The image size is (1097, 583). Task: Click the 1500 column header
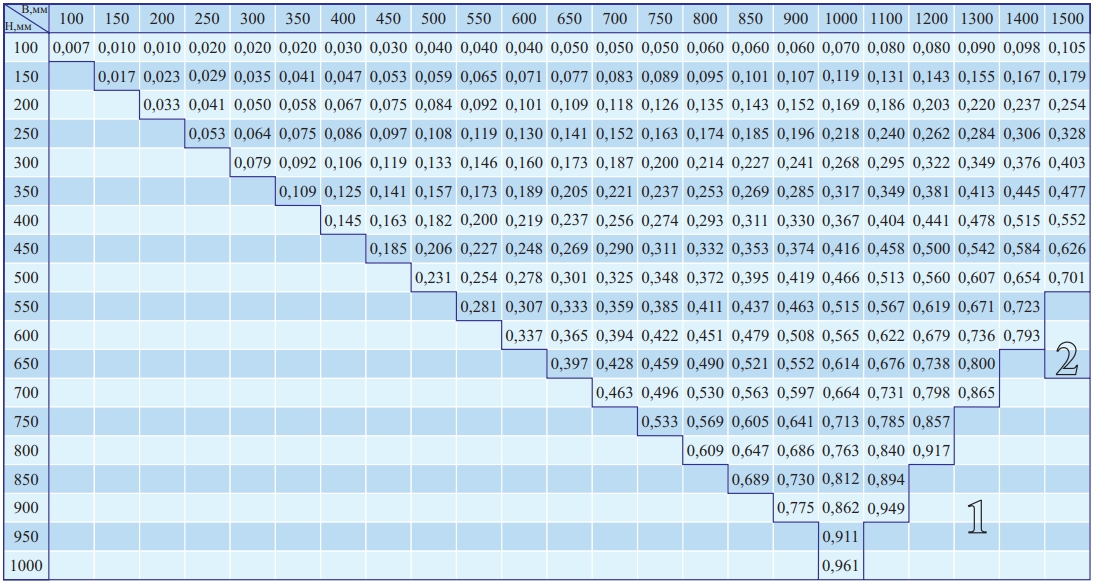[1067, 20]
